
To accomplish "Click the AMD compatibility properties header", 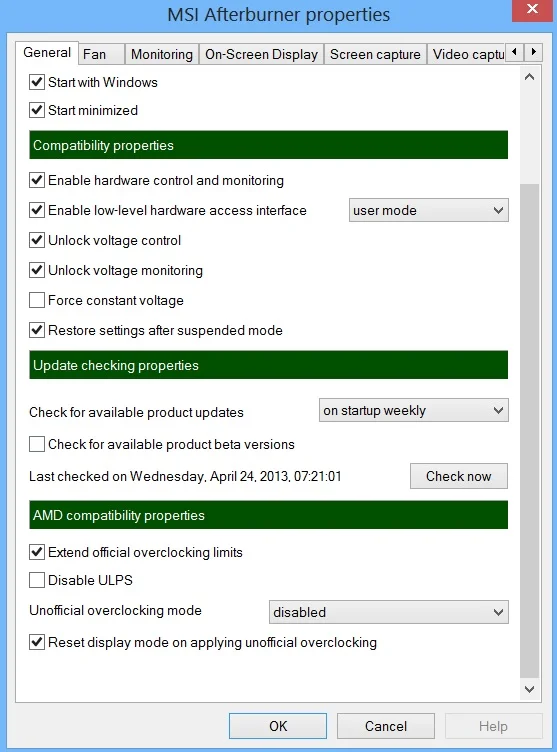I will (268, 515).
